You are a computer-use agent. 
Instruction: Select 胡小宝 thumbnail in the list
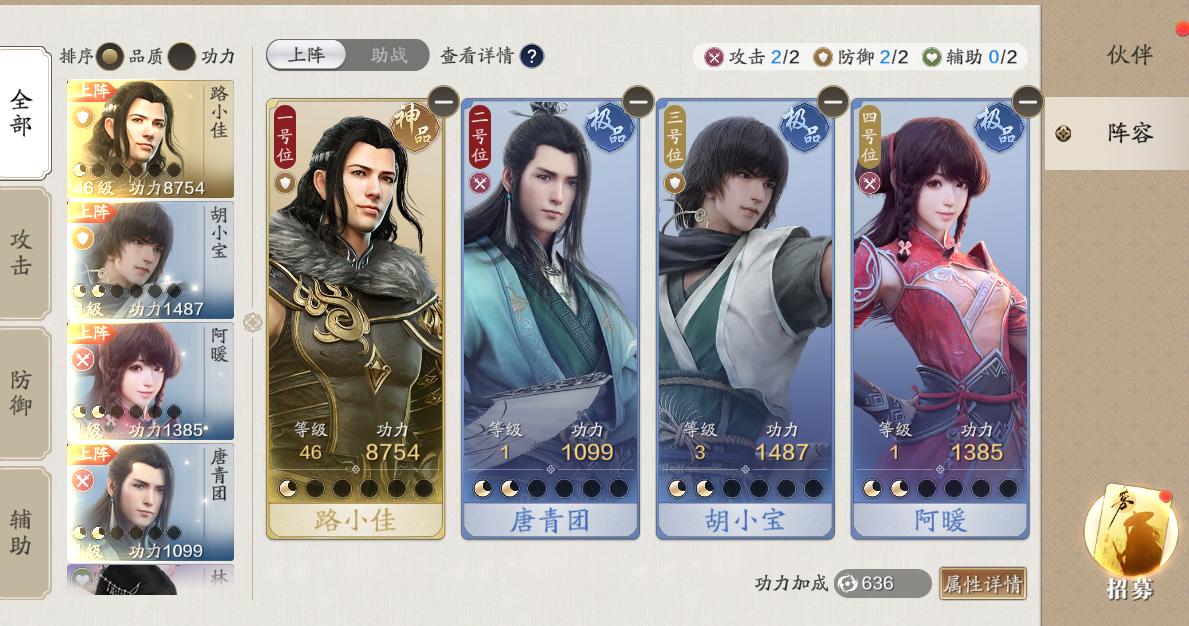tap(150, 260)
